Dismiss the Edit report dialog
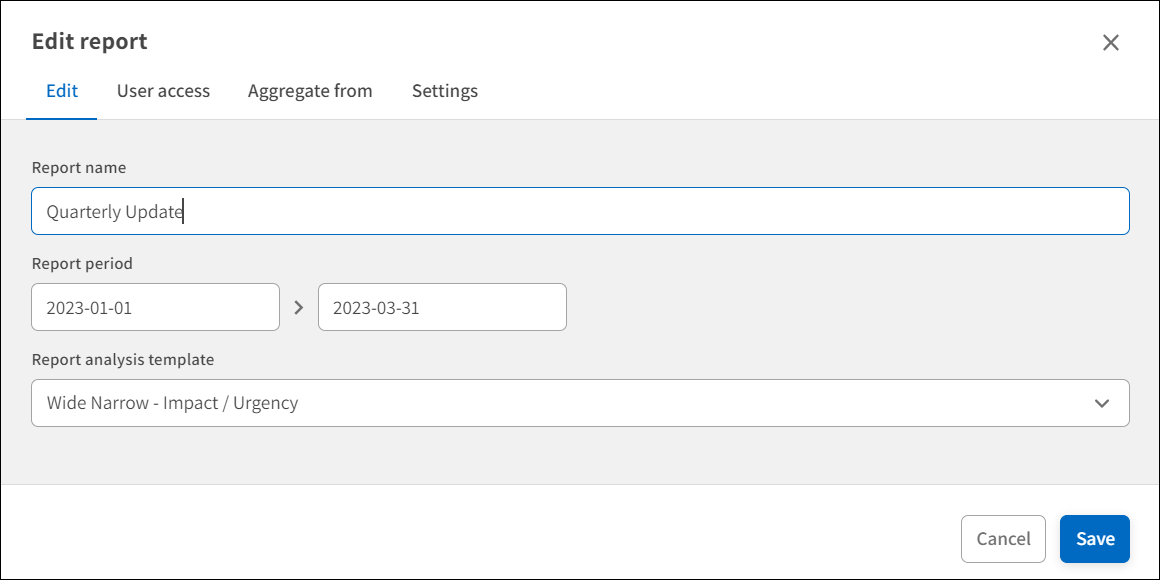Screen dimensions: 1160x580 pos(1110,42)
